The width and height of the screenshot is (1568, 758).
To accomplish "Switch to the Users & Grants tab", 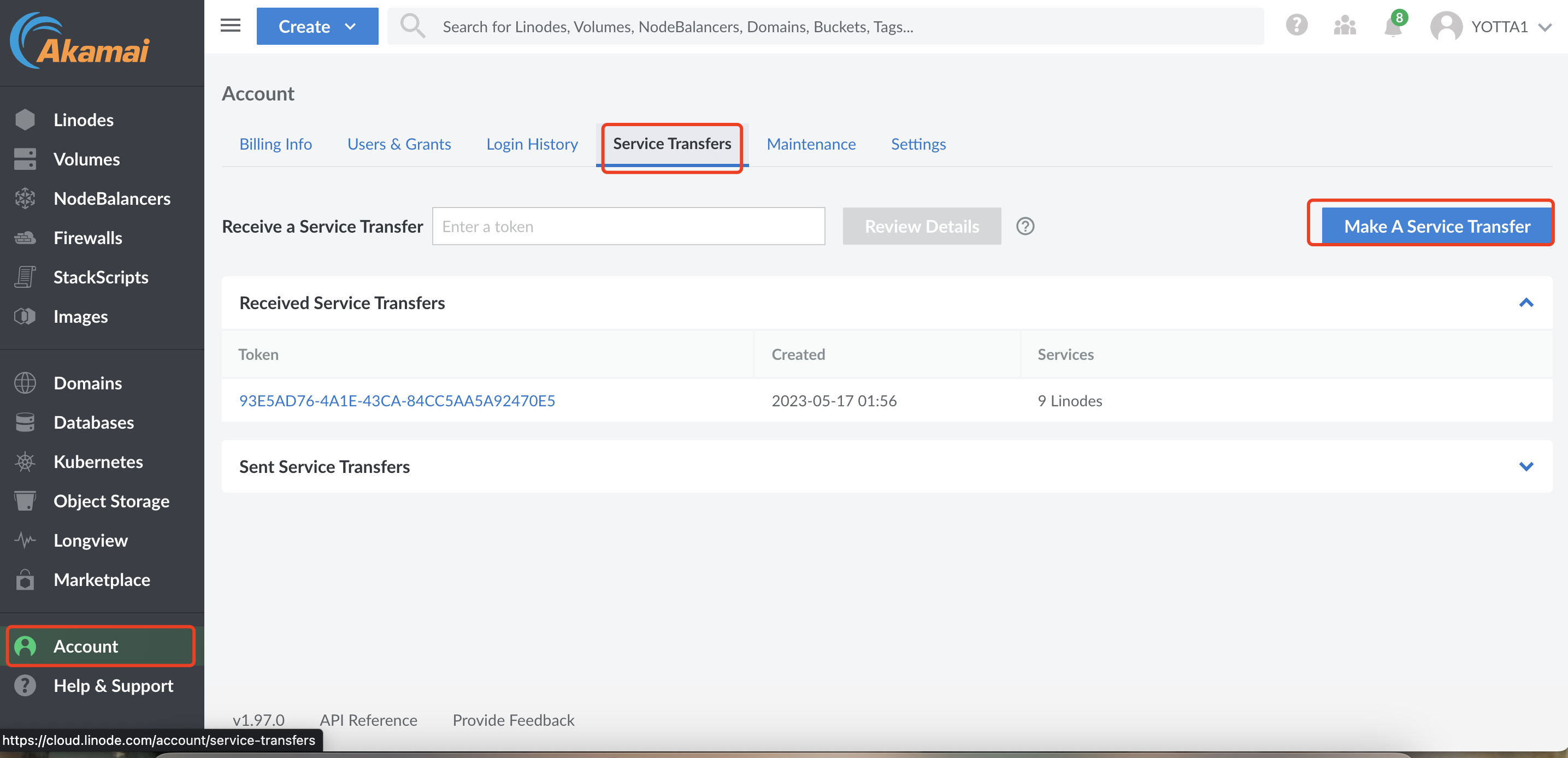I will pos(399,144).
